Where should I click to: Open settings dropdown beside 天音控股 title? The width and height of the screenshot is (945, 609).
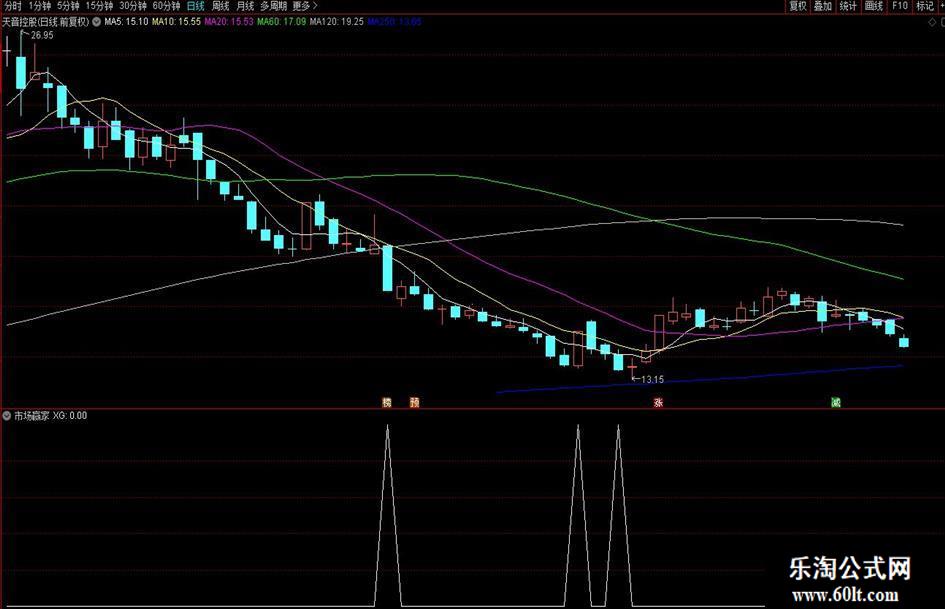click(96, 22)
